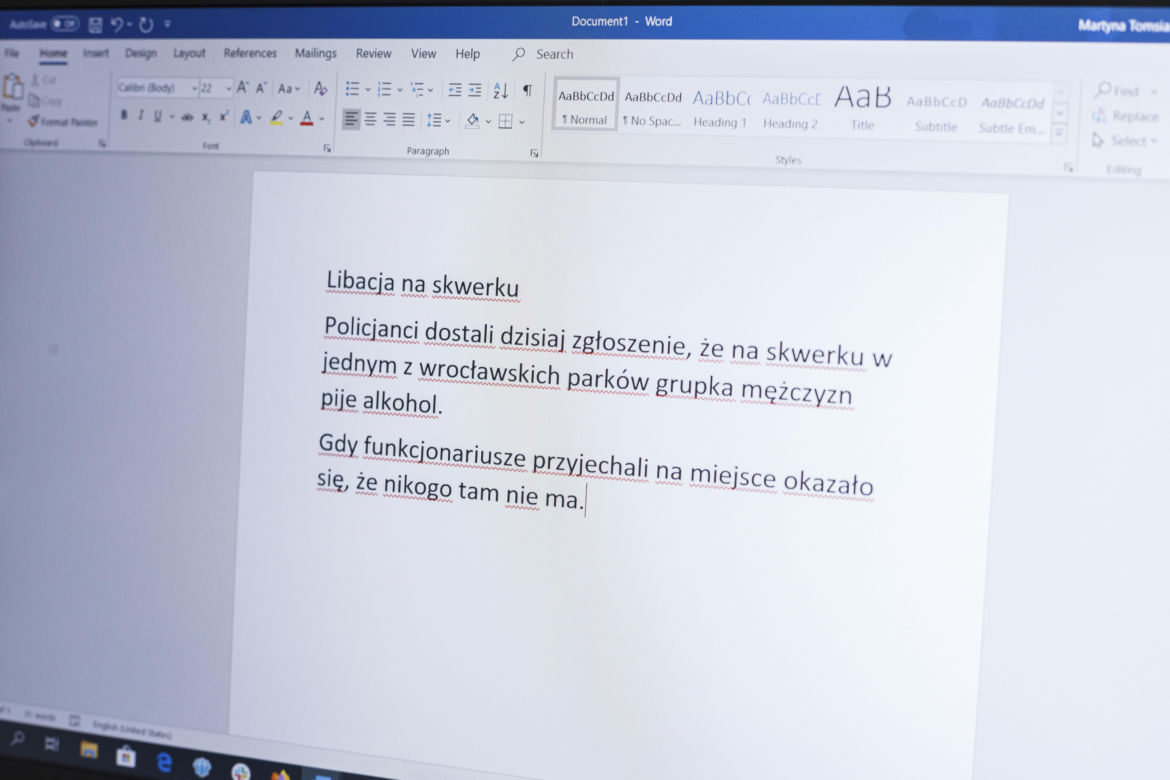
Task: Open Microsoft Edge from taskbar
Action: click(x=164, y=761)
